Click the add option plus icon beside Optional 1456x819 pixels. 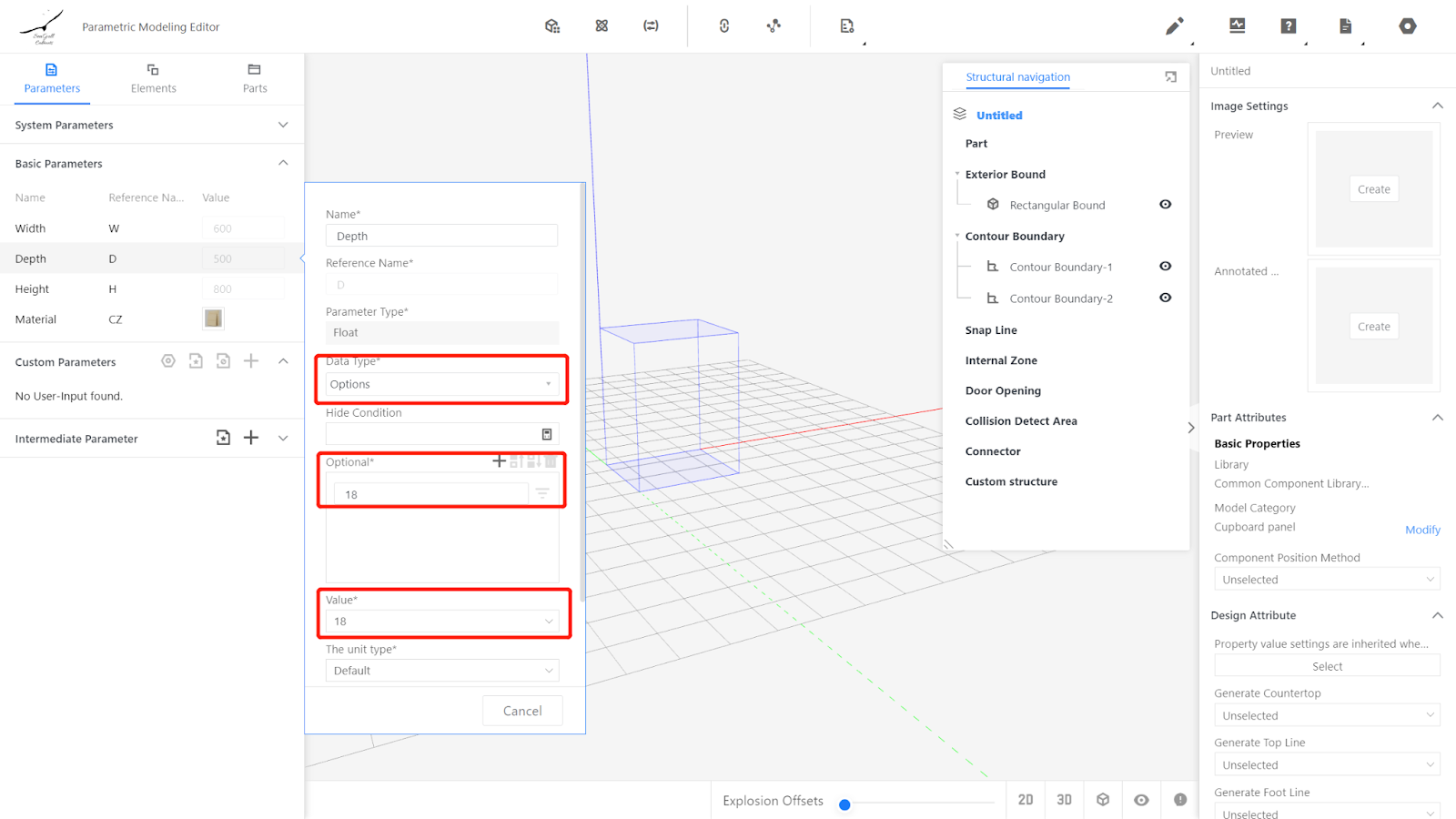point(499,461)
